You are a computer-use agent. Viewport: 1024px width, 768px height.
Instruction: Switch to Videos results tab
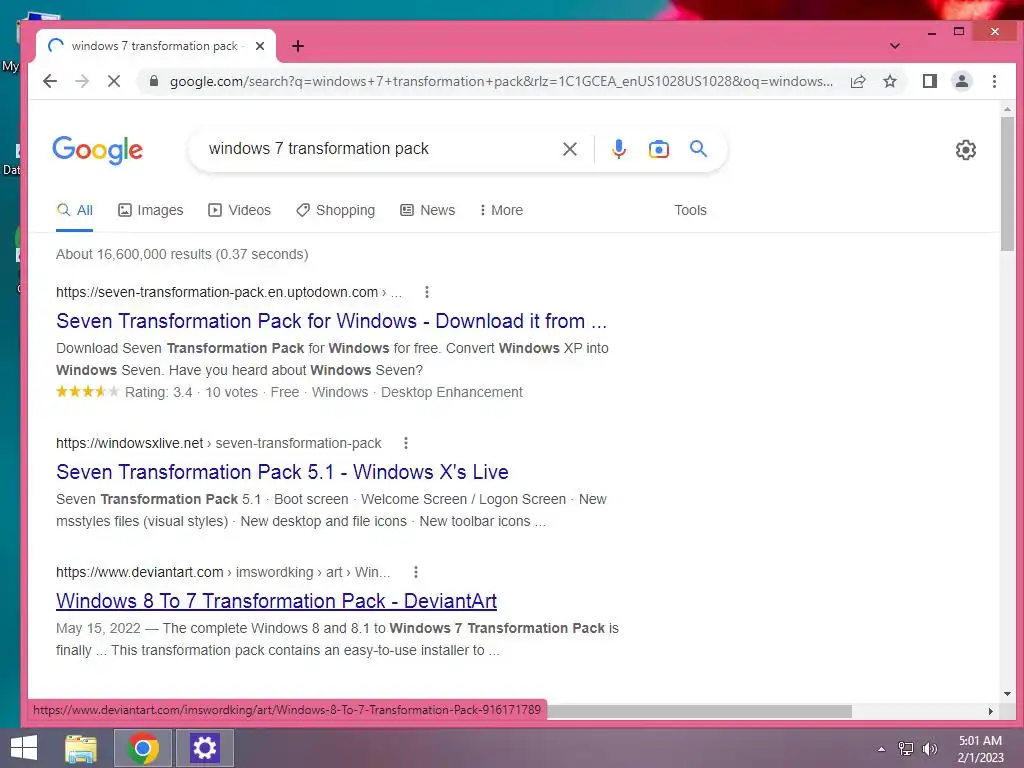[239, 210]
